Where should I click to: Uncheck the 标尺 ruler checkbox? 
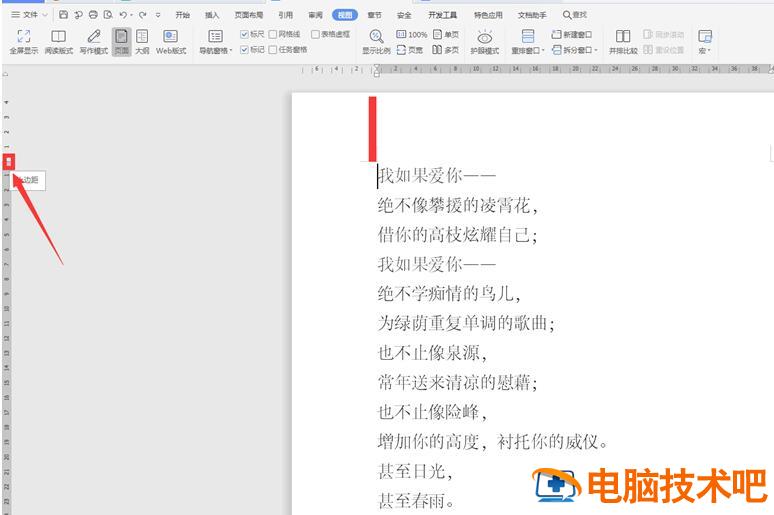(245, 34)
